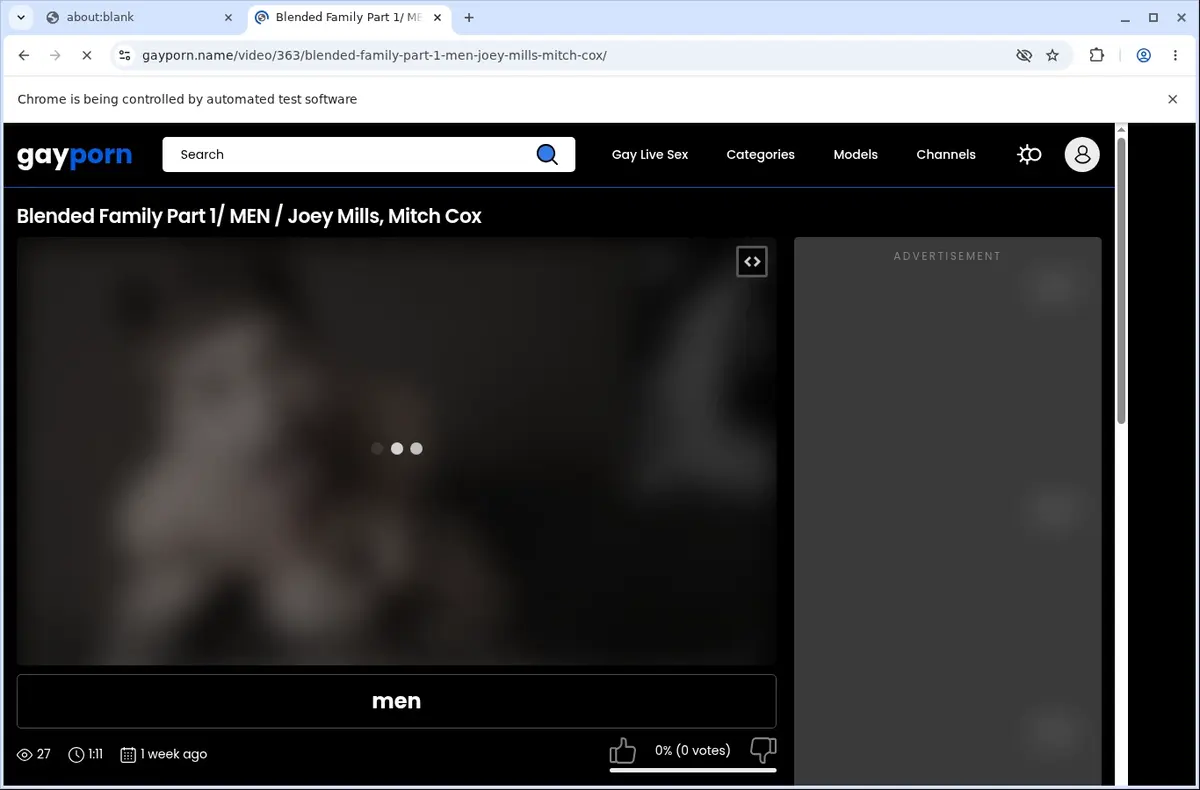The width and height of the screenshot is (1200, 790).
Task: Click the thumbs up like icon
Action: tap(623, 751)
